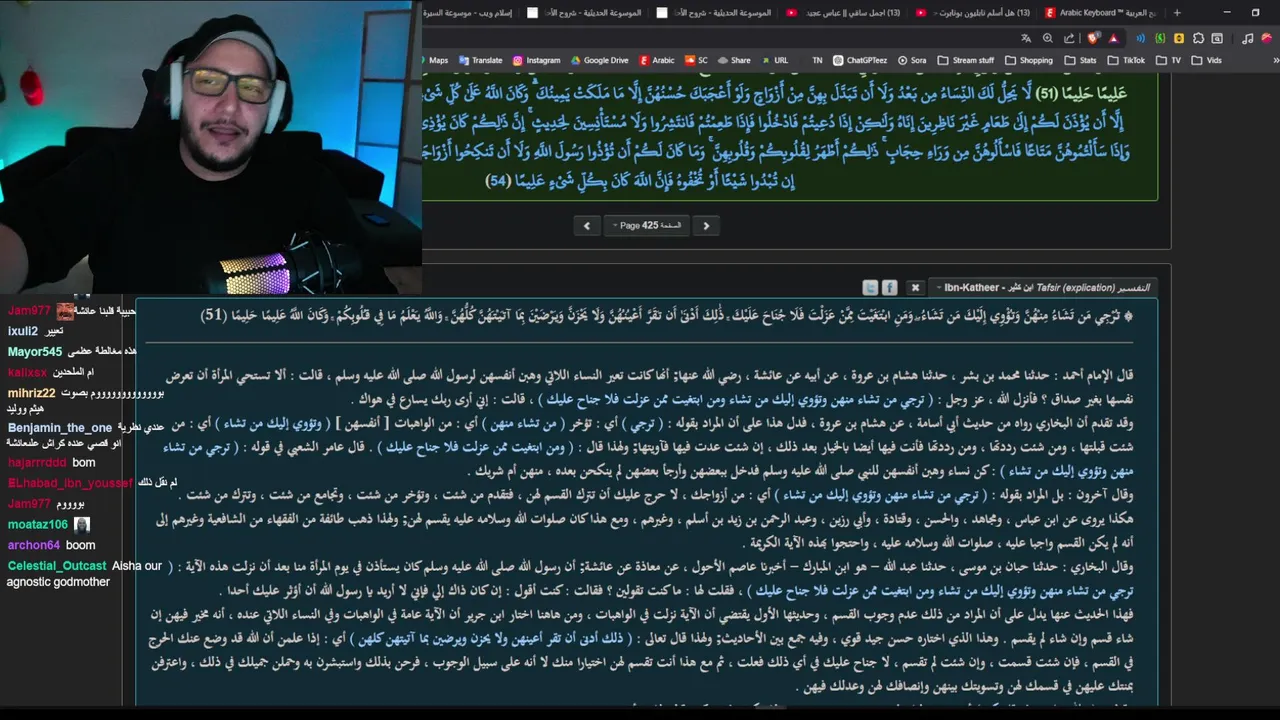Open the Page 425 selector dropdown
This screenshot has width=1280, height=720.
(x=646, y=226)
